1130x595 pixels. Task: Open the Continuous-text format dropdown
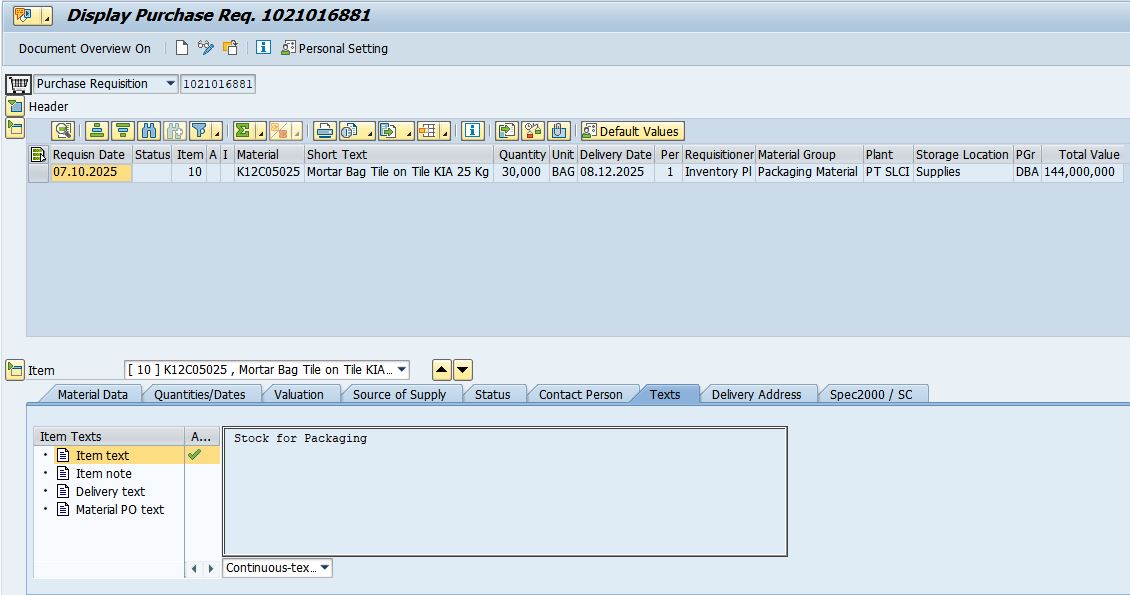point(324,568)
